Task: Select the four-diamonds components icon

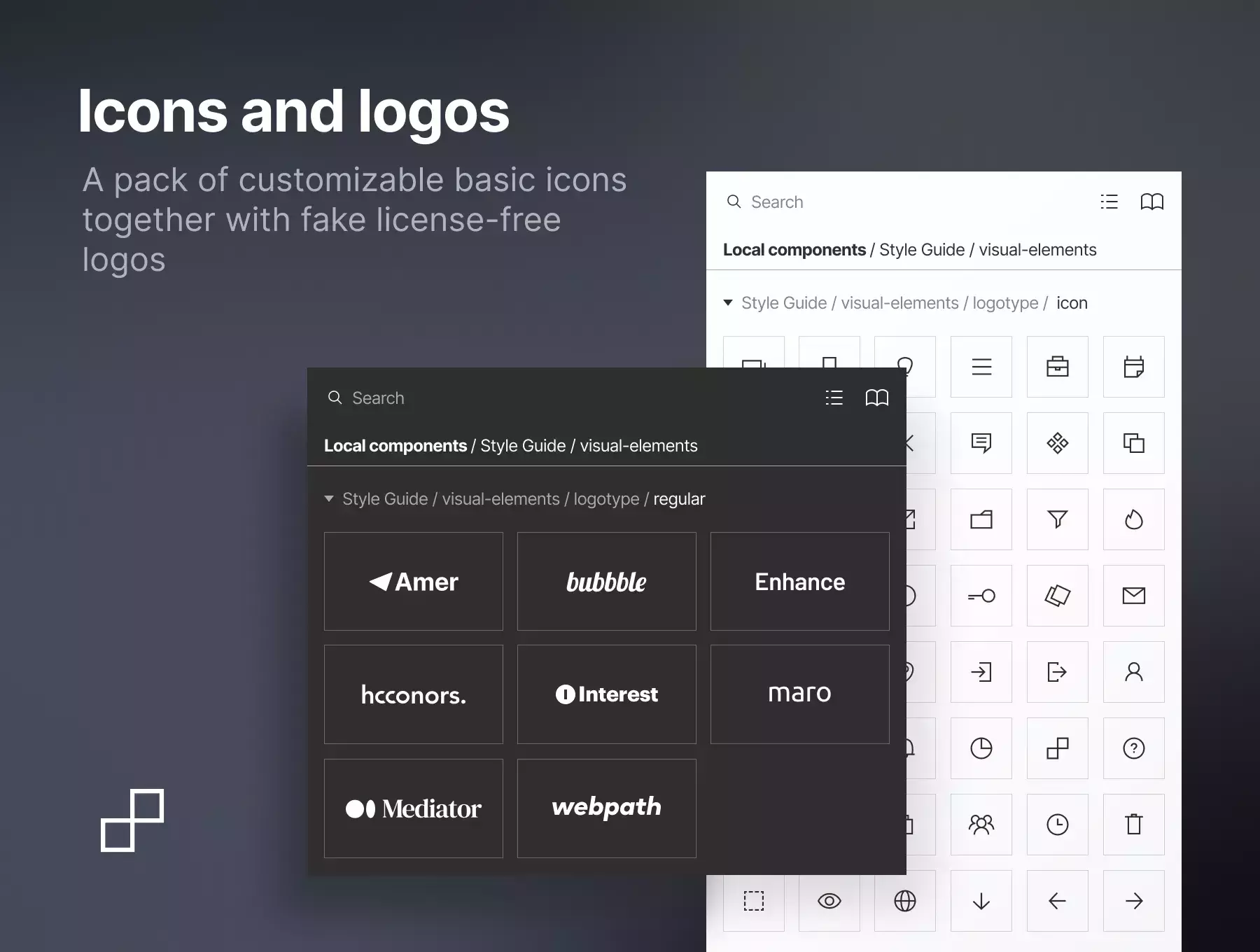Action: tap(1058, 443)
